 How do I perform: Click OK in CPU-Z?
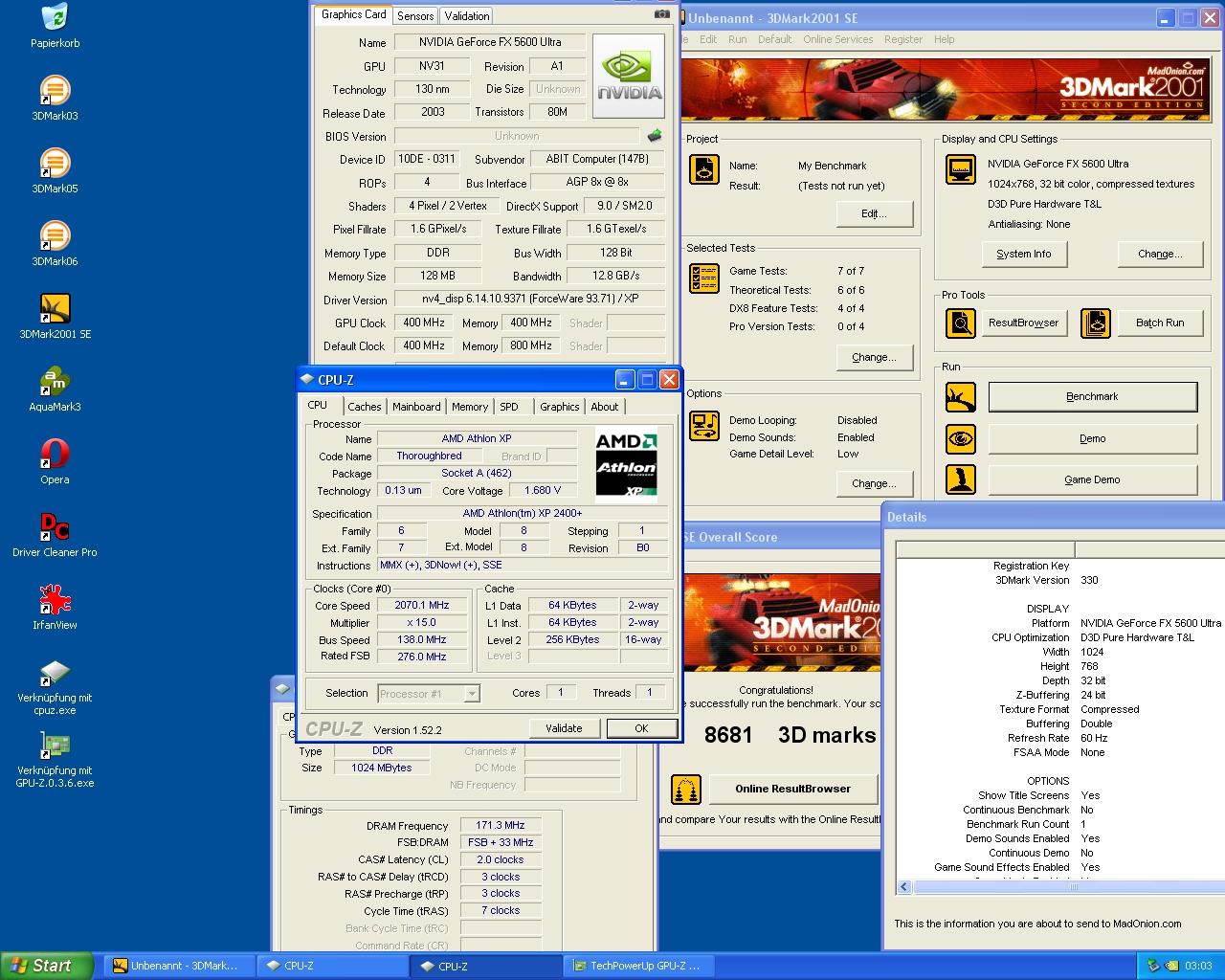coord(641,728)
